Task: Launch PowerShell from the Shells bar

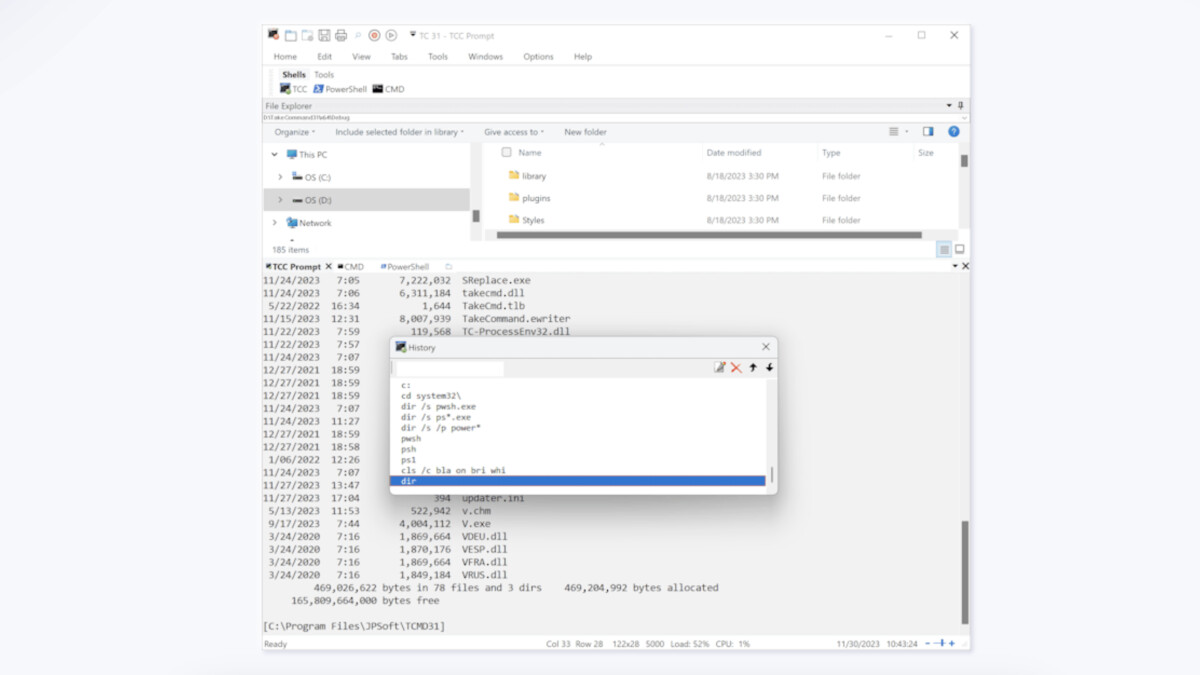Action: pos(340,89)
